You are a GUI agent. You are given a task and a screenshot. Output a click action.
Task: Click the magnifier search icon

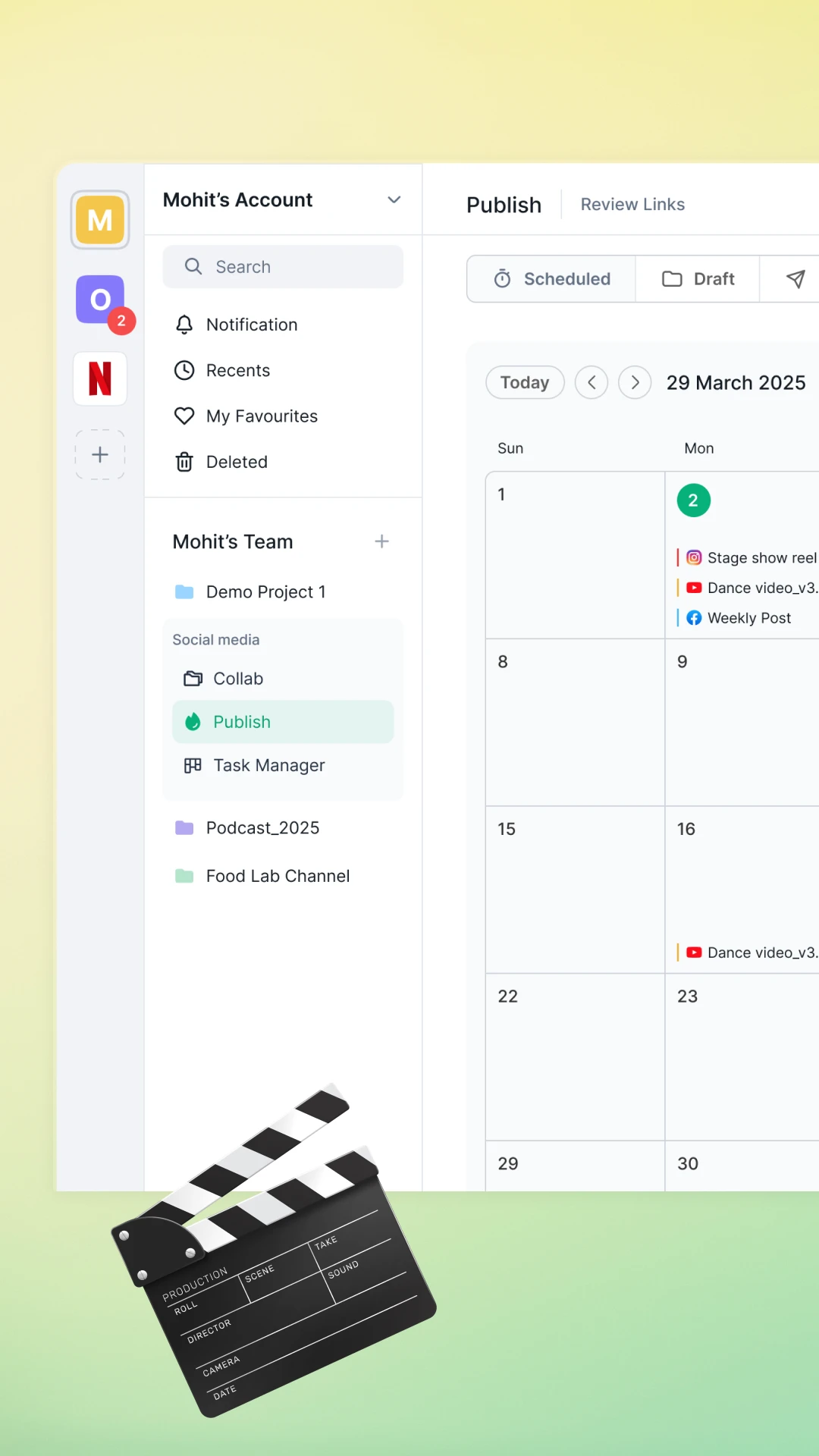(x=193, y=267)
